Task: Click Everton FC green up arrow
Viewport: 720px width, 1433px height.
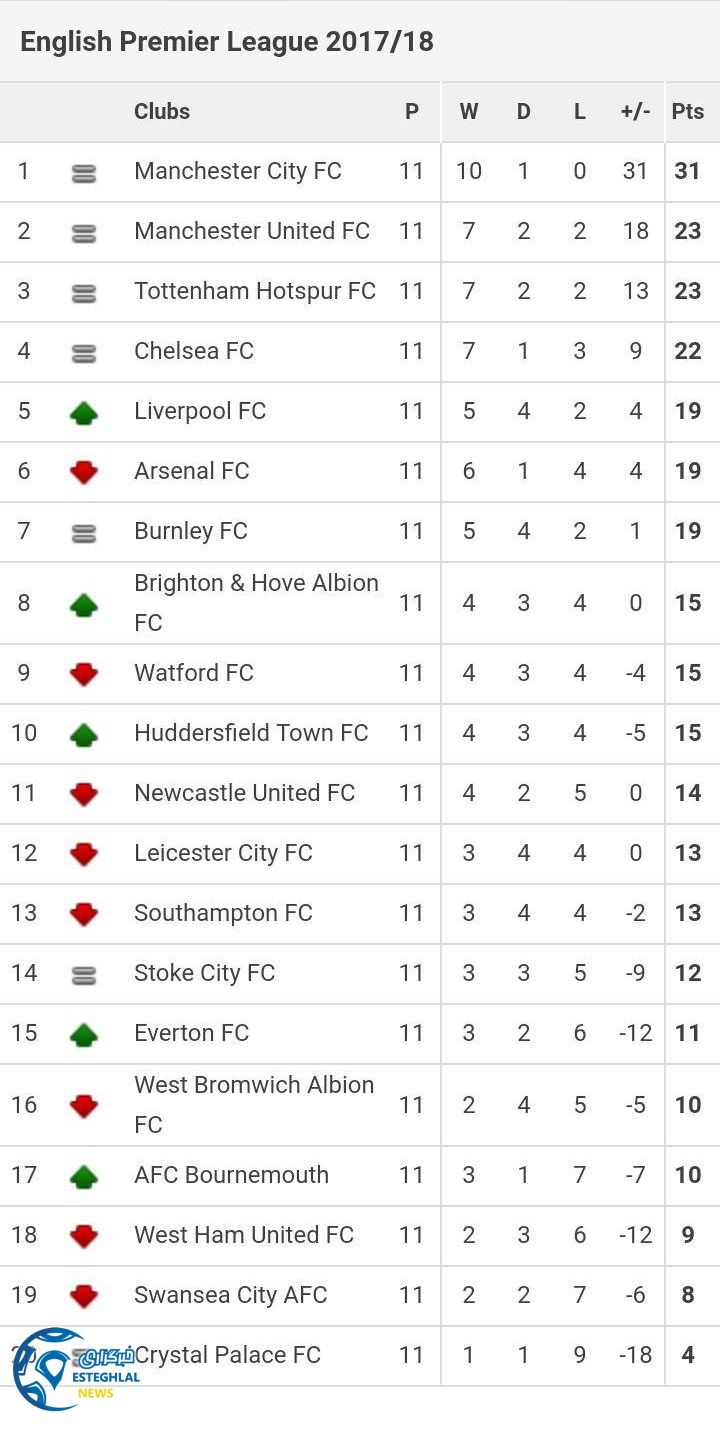Action: [x=84, y=1034]
